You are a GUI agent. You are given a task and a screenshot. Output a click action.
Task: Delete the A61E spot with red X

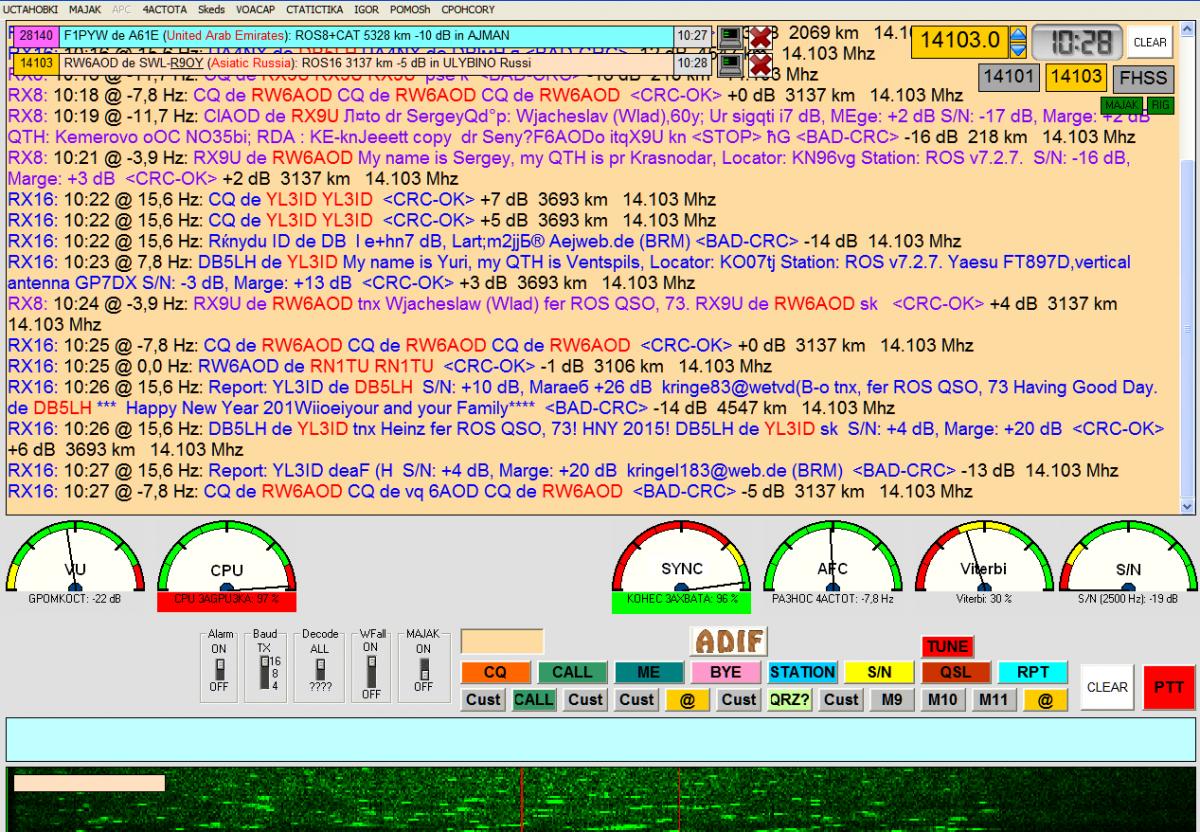pos(761,37)
